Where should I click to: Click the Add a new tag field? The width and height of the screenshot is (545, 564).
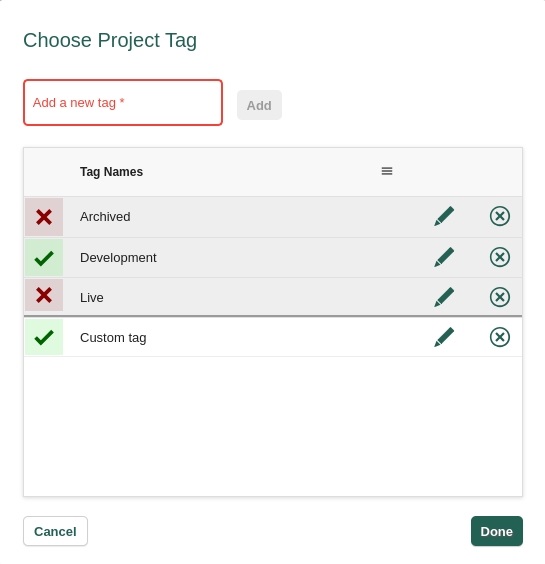(123, 103)
